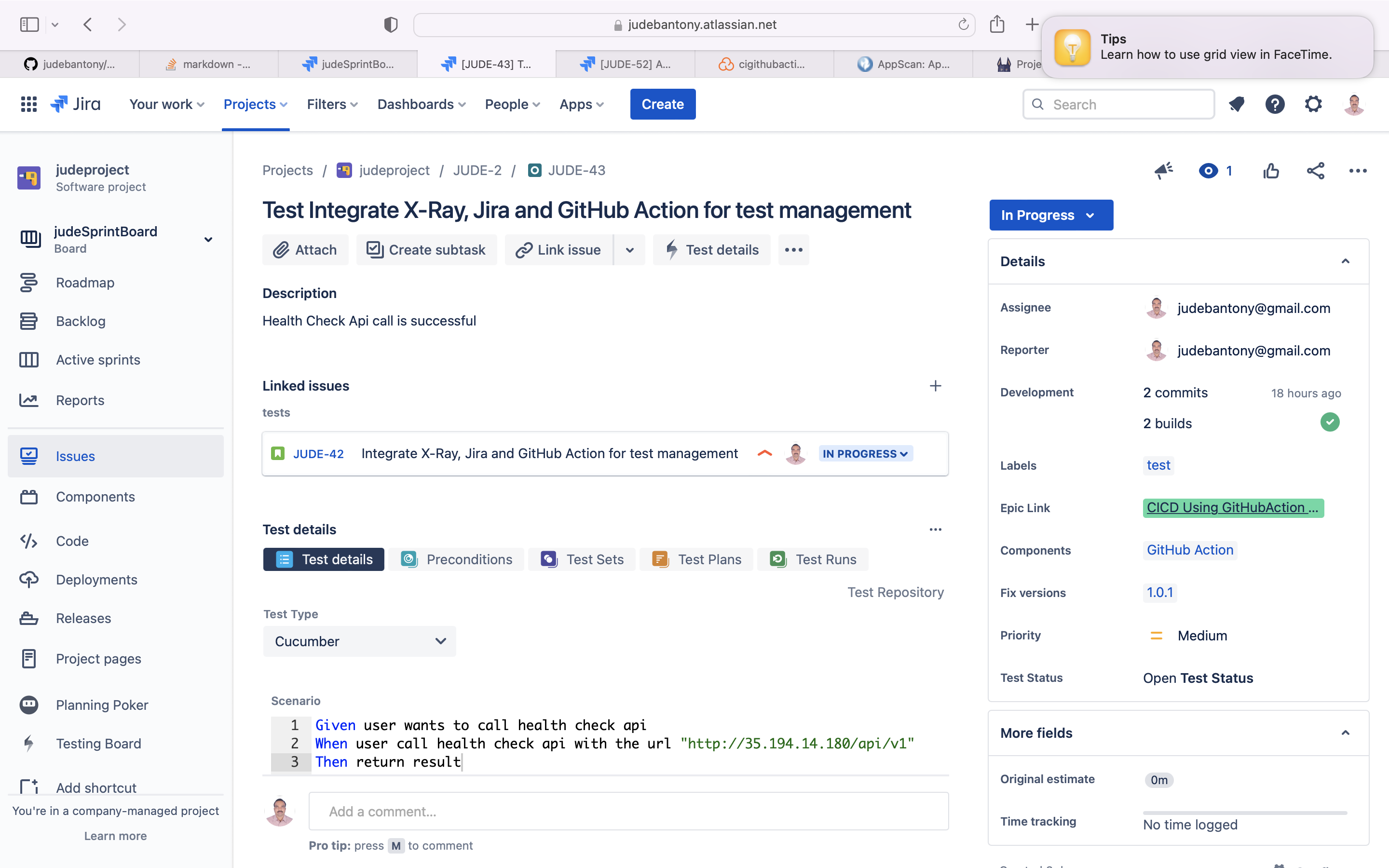Click the give feedback megaphone icon
The width and height of the screenshot is (1389, 868).
(x=1164, y=171)
